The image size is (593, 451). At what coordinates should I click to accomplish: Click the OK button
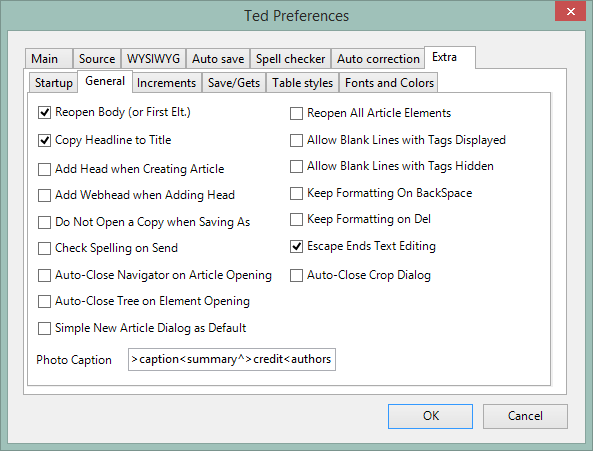[x=430, y=416]
